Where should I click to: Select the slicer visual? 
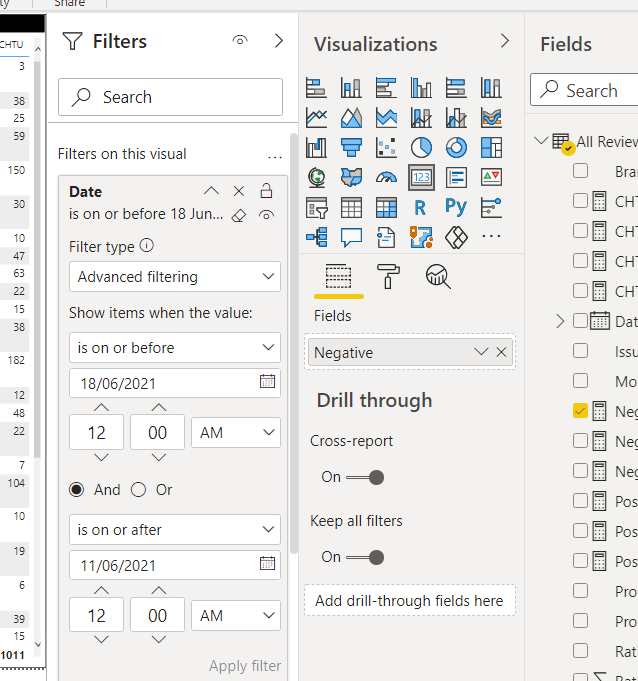click(x=316, y=207)
